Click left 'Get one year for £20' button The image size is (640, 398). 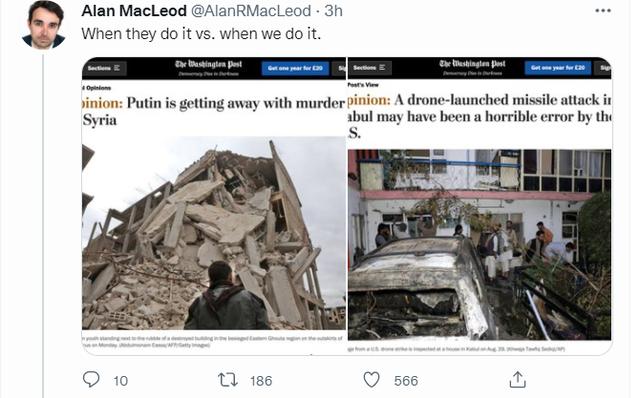295,68
